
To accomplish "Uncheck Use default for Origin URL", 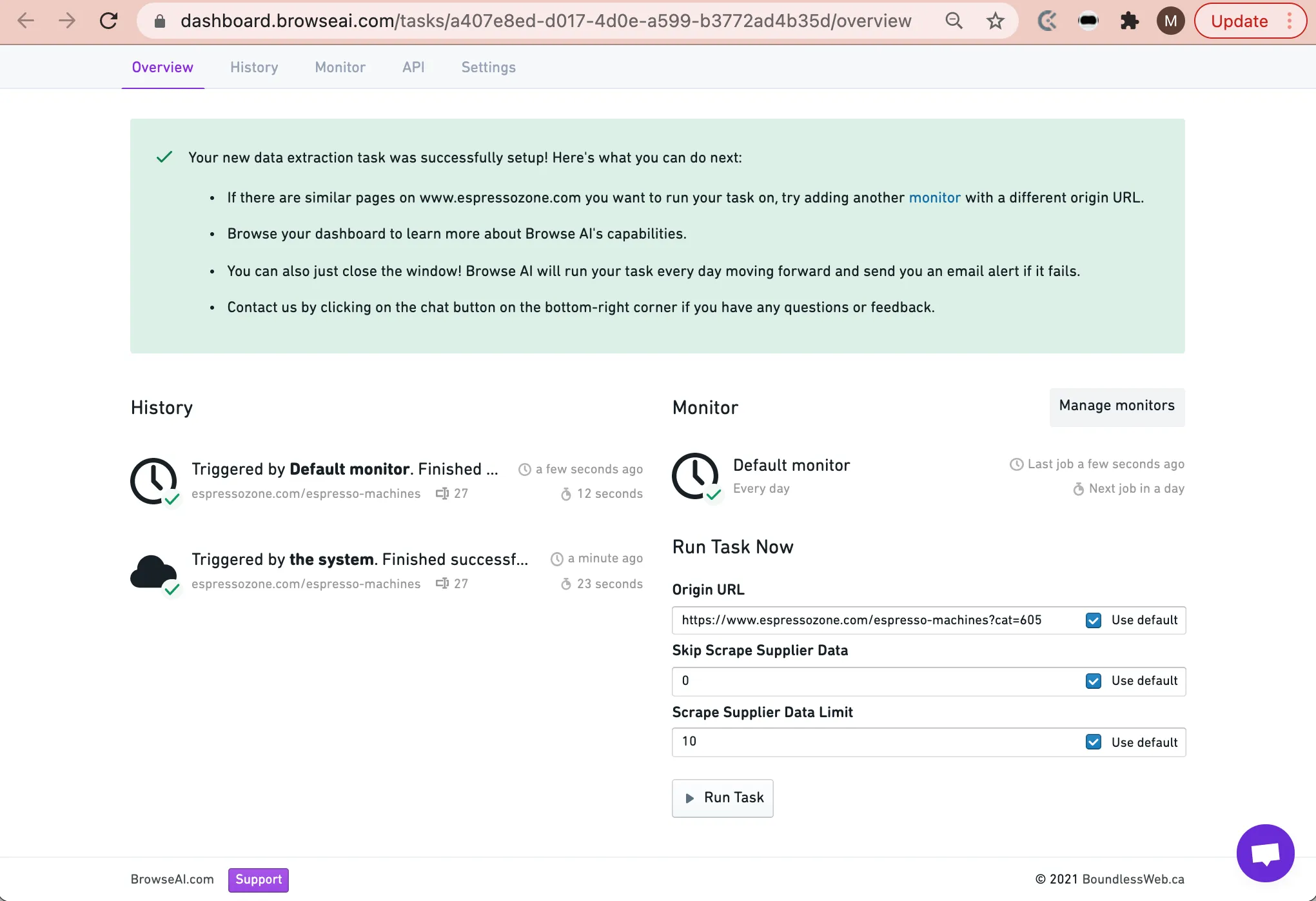I will pos(1094,620).
